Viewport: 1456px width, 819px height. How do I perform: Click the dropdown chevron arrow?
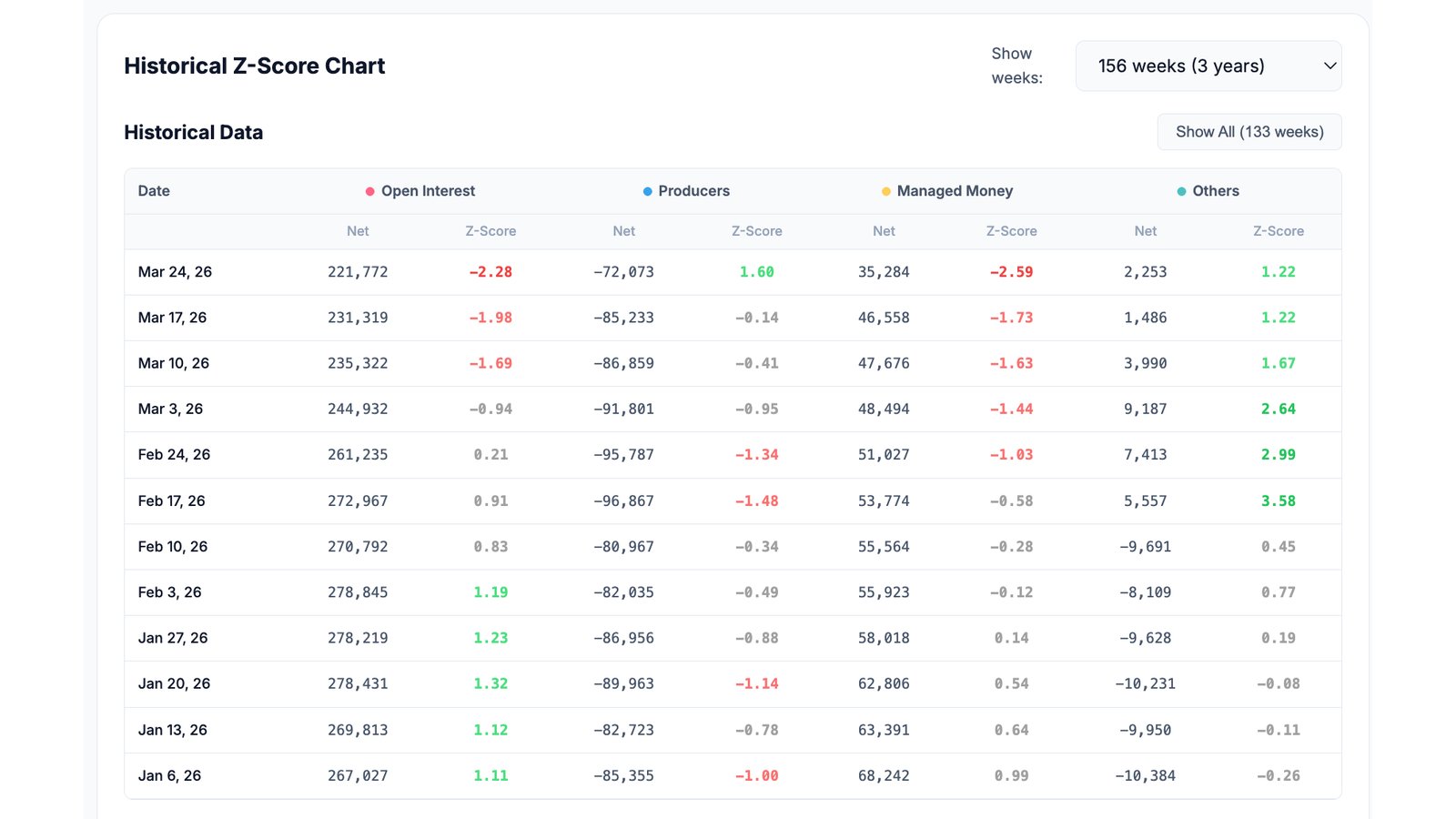[1330, 66]
